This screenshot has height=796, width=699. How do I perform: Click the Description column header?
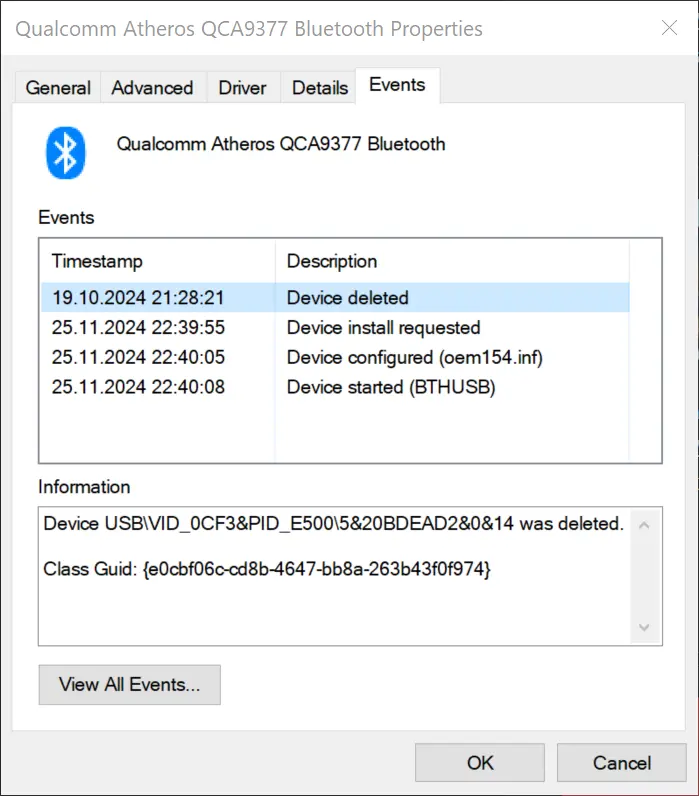click(x=452, y=261)
